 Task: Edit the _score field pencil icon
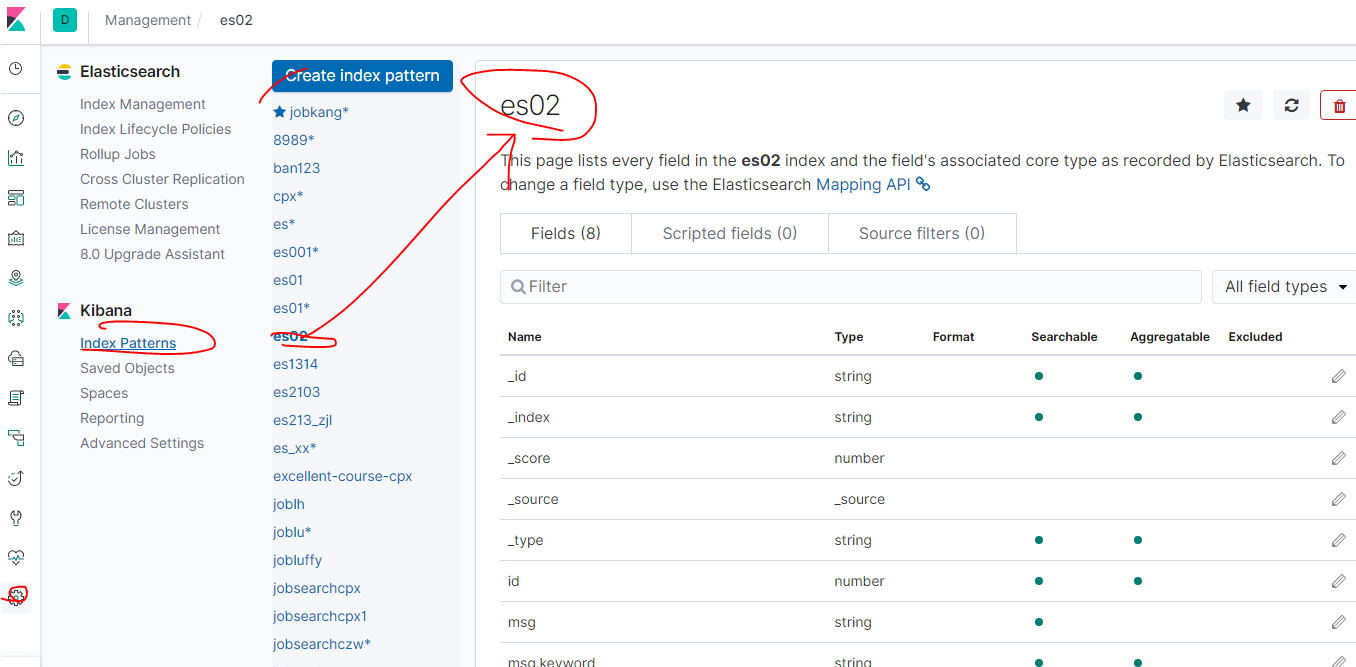pos(1339,458)
